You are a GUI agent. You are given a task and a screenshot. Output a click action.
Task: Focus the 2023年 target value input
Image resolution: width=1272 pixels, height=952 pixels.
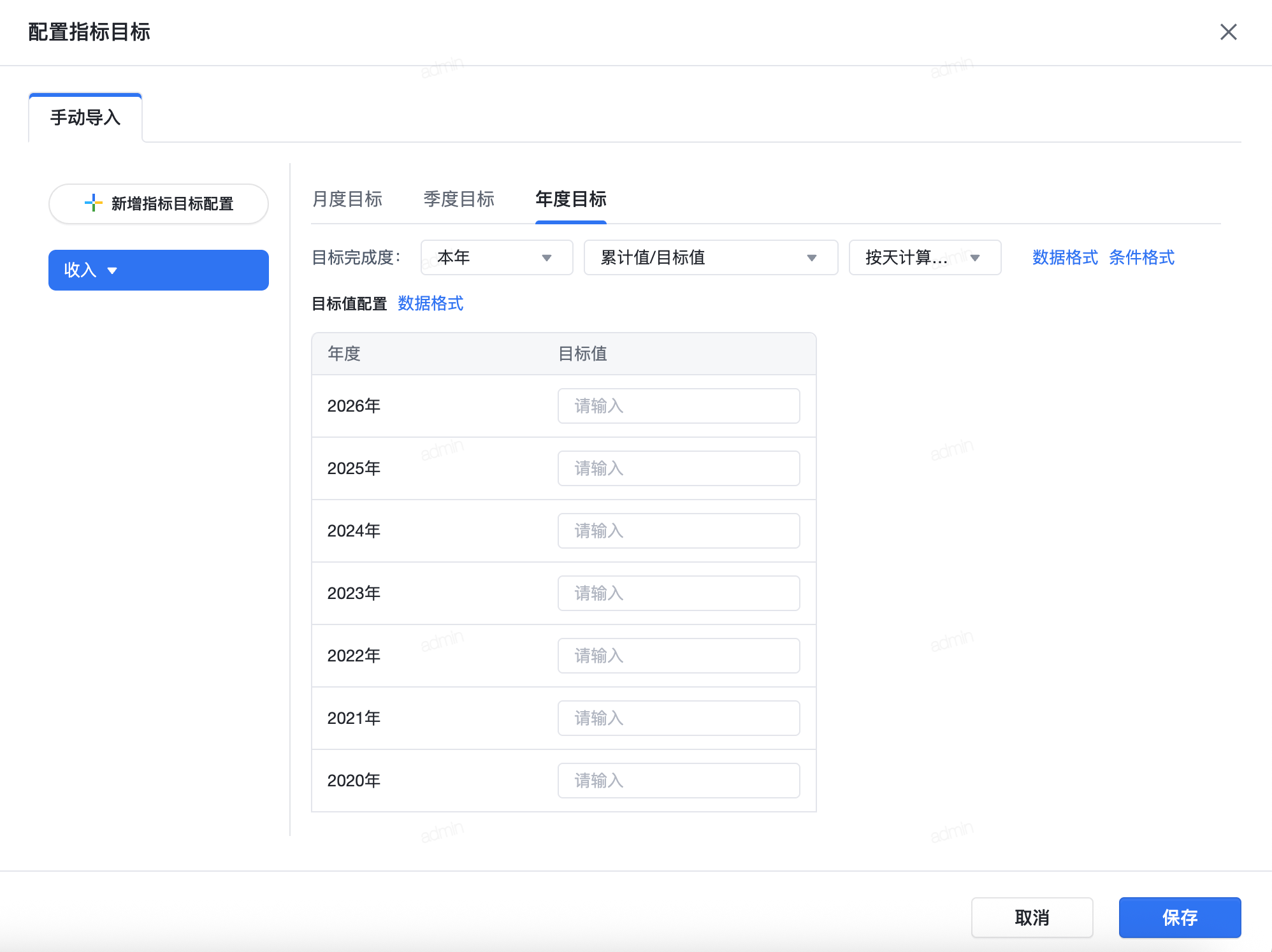pyautogui.click(x=679, y=593)
